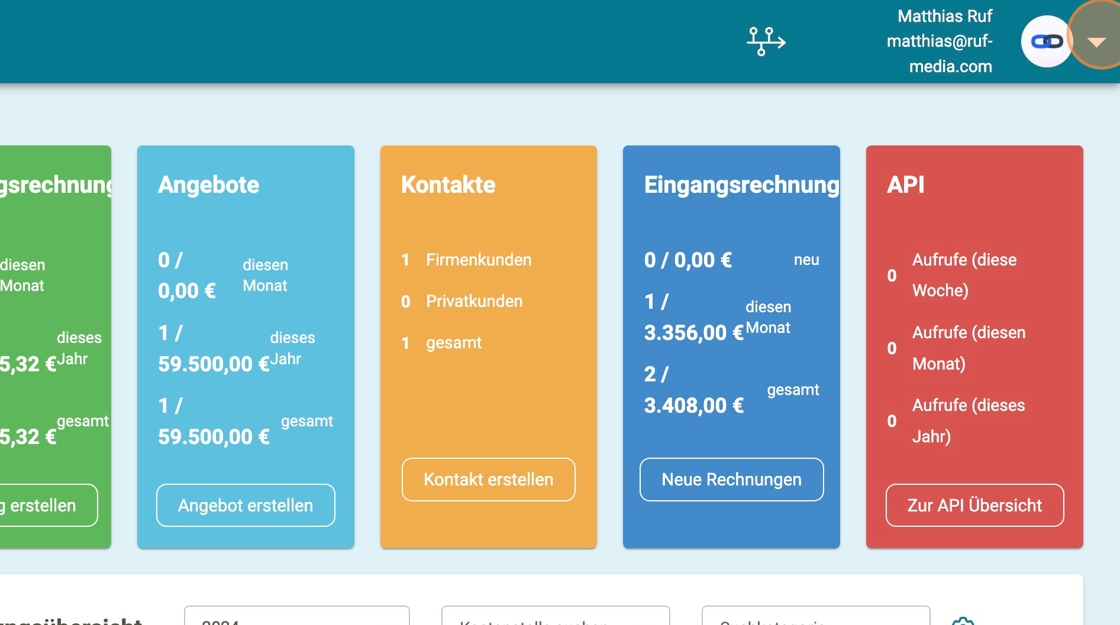Click the 2024 year field

pyautogui.click(x=297, y=616)
